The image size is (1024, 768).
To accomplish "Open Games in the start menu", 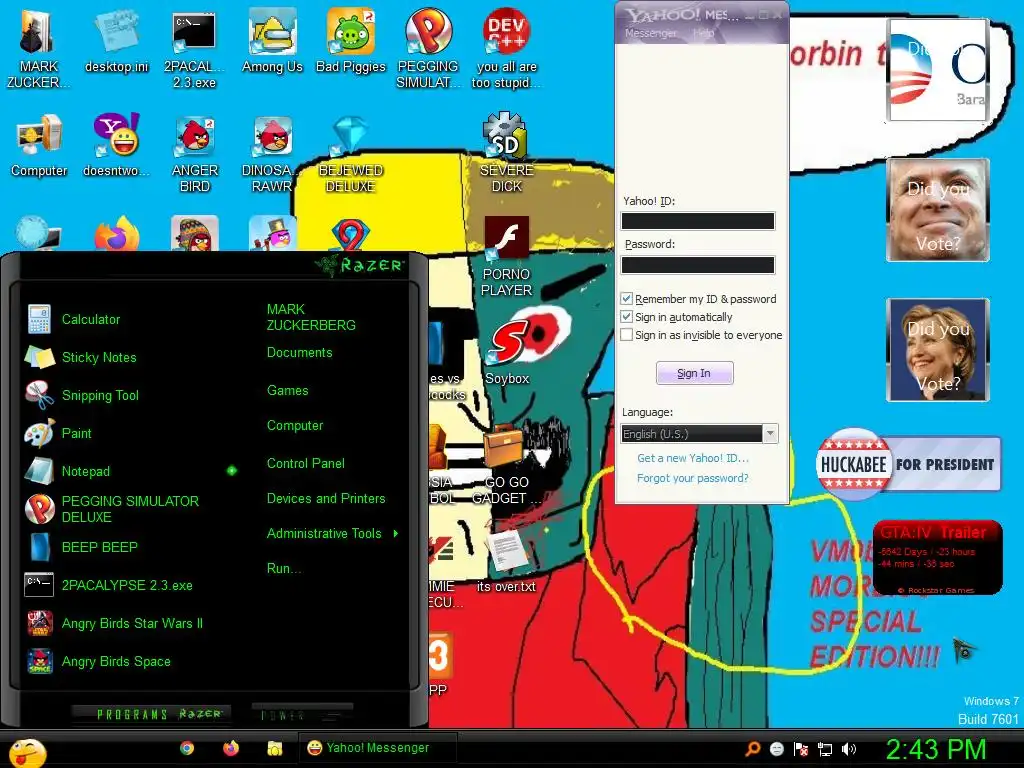I will (287, 391).
